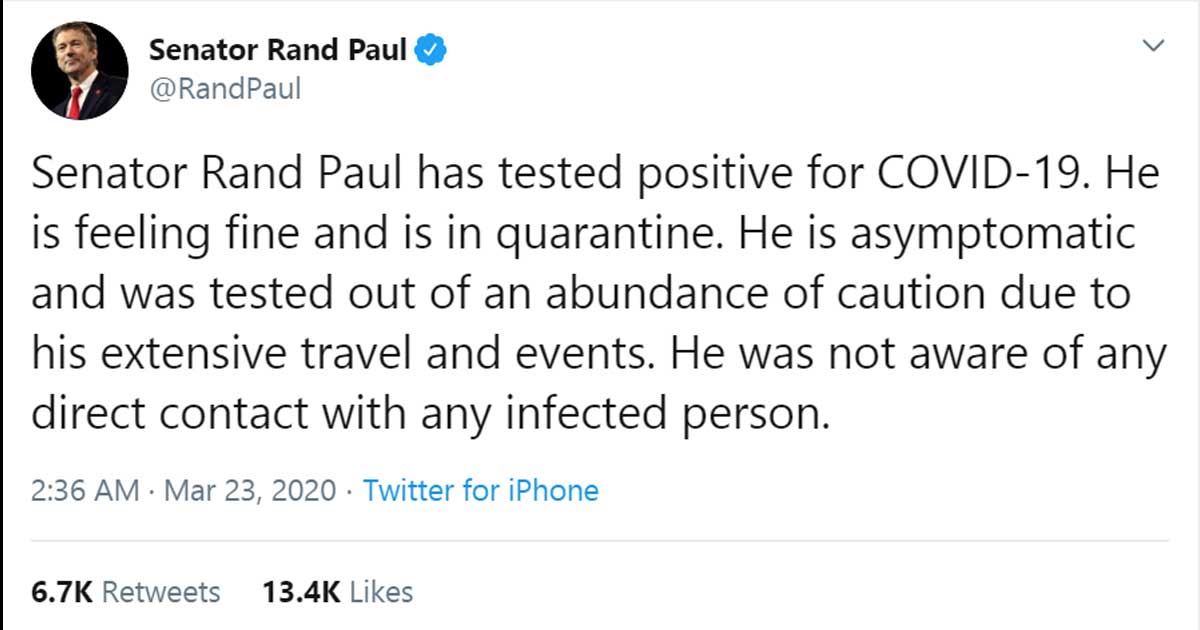Click the word "asymptomatic" in the tweet
This screenshot has width=1200, height=630.
pos(993,236)
